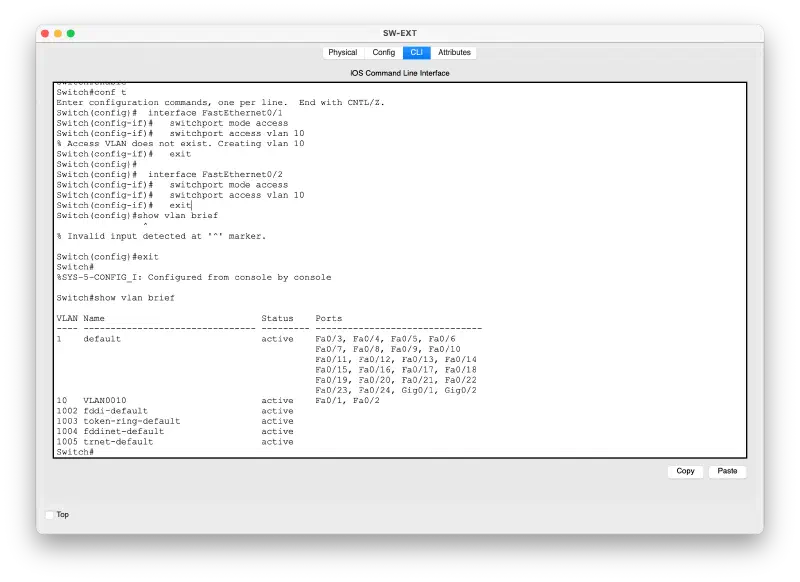Click 'interface FastEthernet0/2' command line
Screen dimensions: 800x582
[x=169, y=174]
